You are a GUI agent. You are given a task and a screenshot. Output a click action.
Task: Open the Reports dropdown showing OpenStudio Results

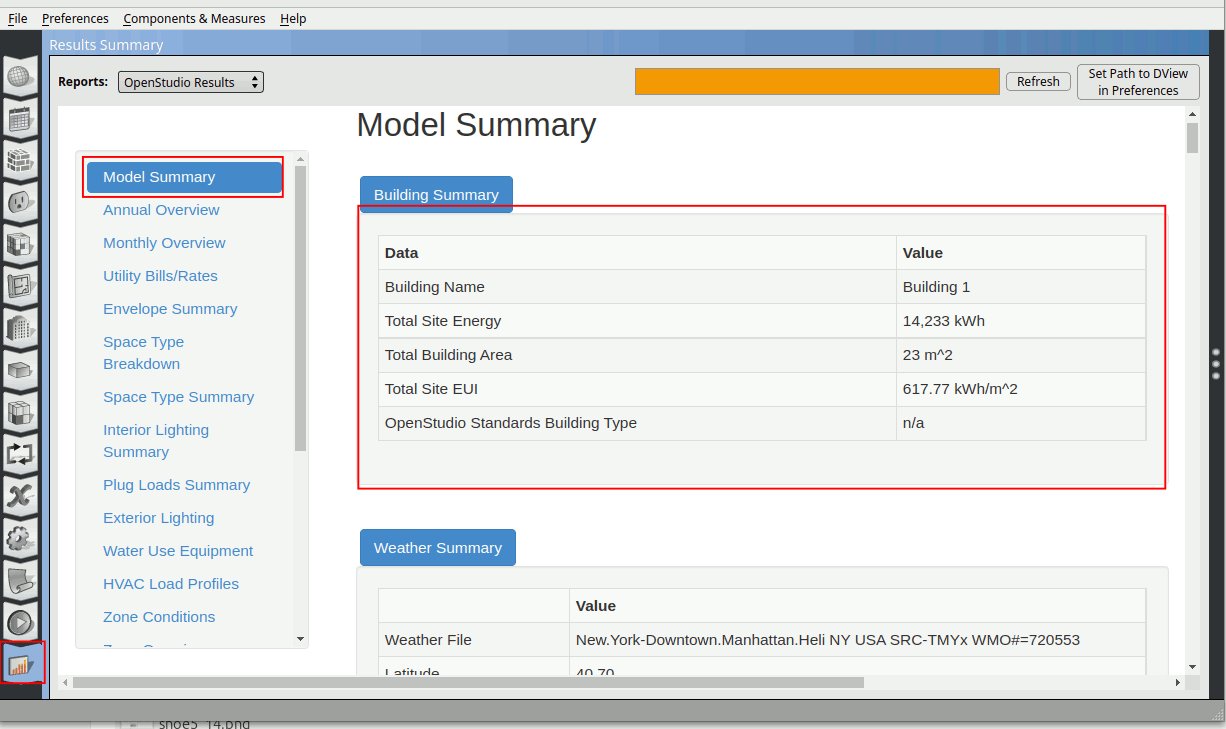point(191,82)
